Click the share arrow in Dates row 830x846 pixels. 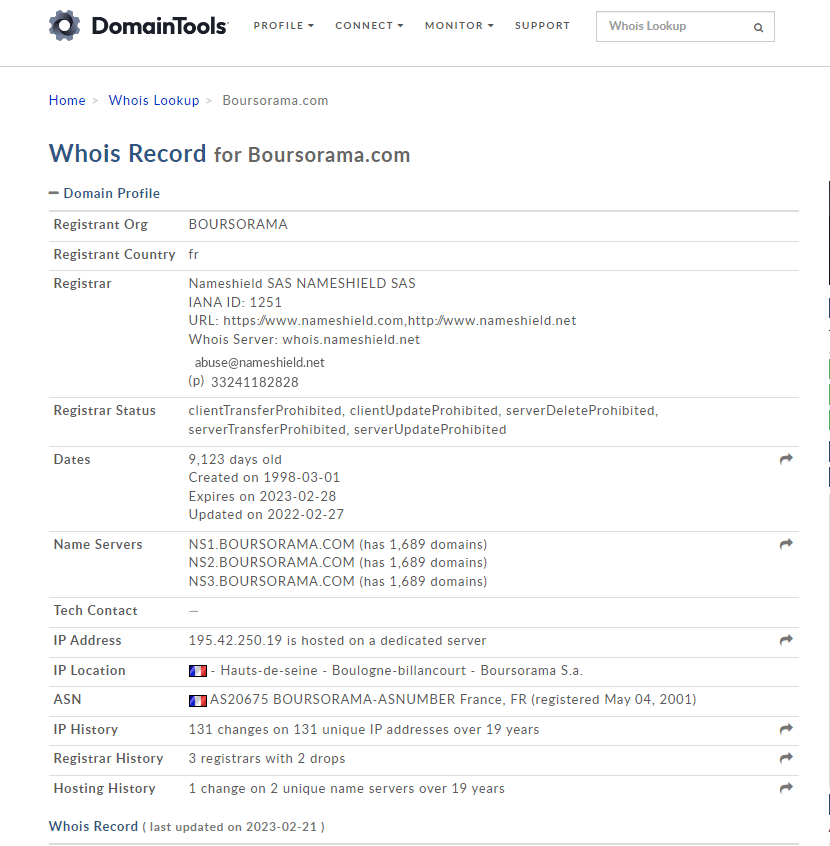click(786, 459)
